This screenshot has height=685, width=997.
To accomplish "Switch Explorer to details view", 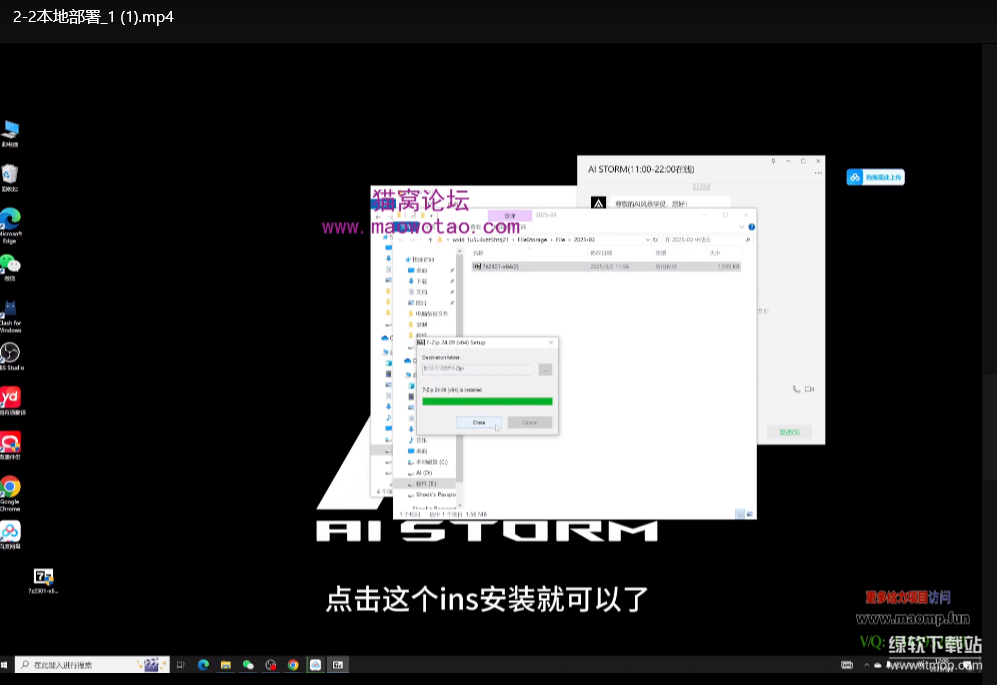I will coord(739,514).
